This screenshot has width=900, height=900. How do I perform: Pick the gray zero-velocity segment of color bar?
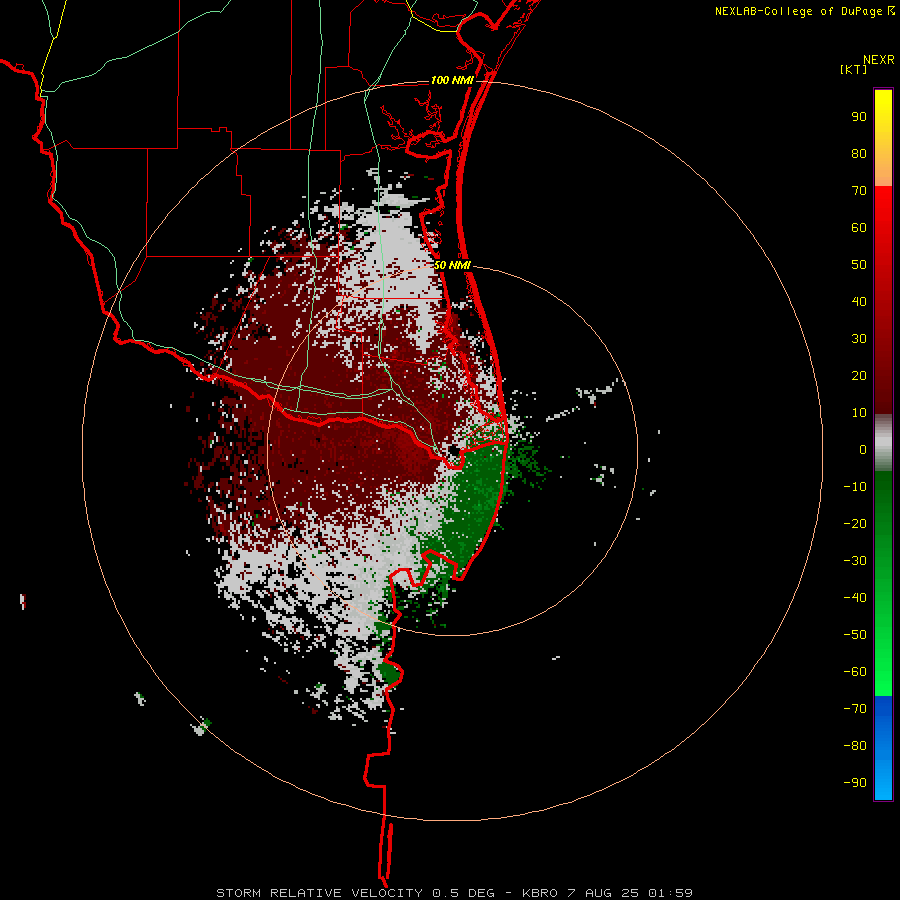point(883,443)
